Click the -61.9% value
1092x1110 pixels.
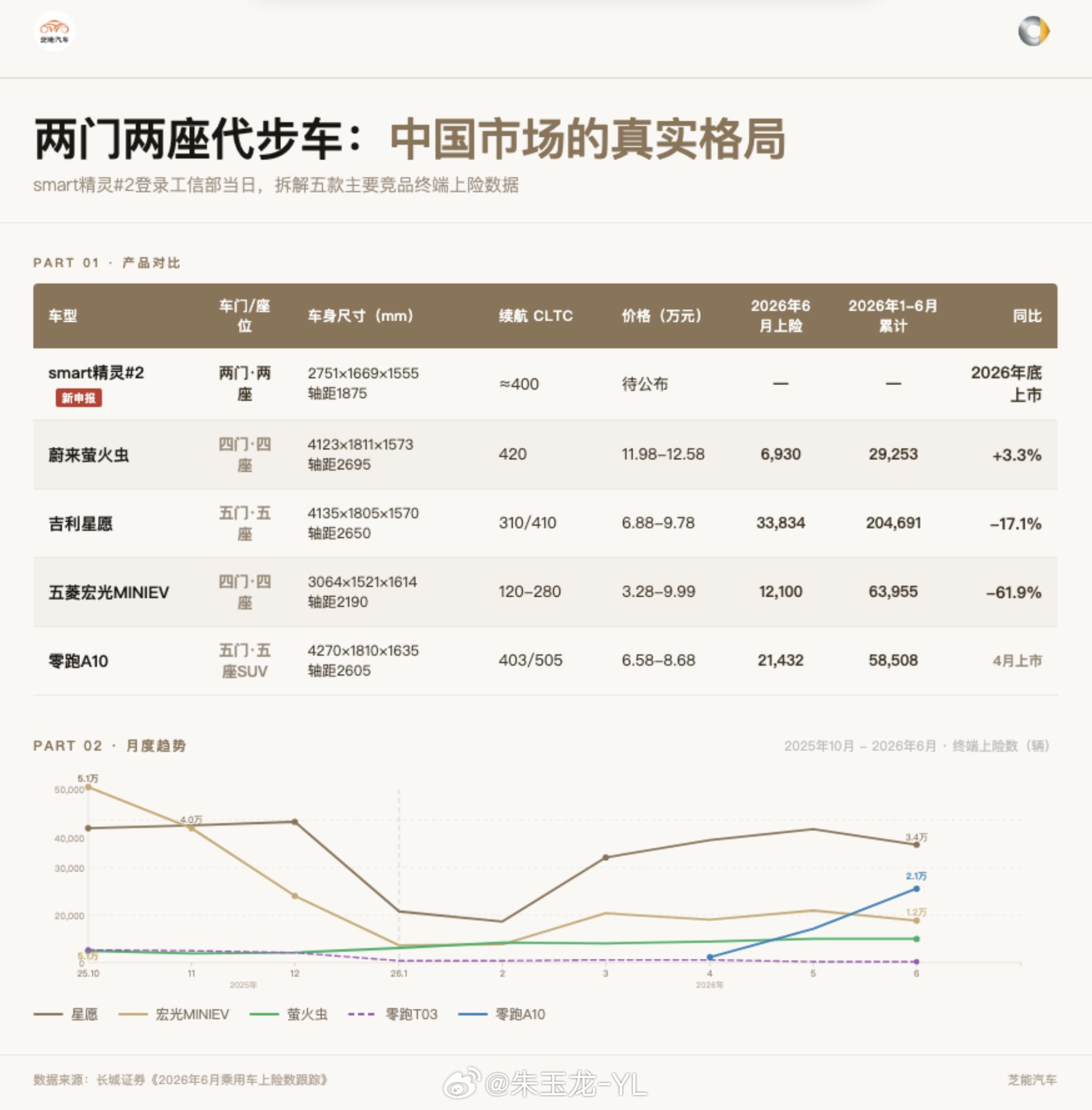[1013, 592]
